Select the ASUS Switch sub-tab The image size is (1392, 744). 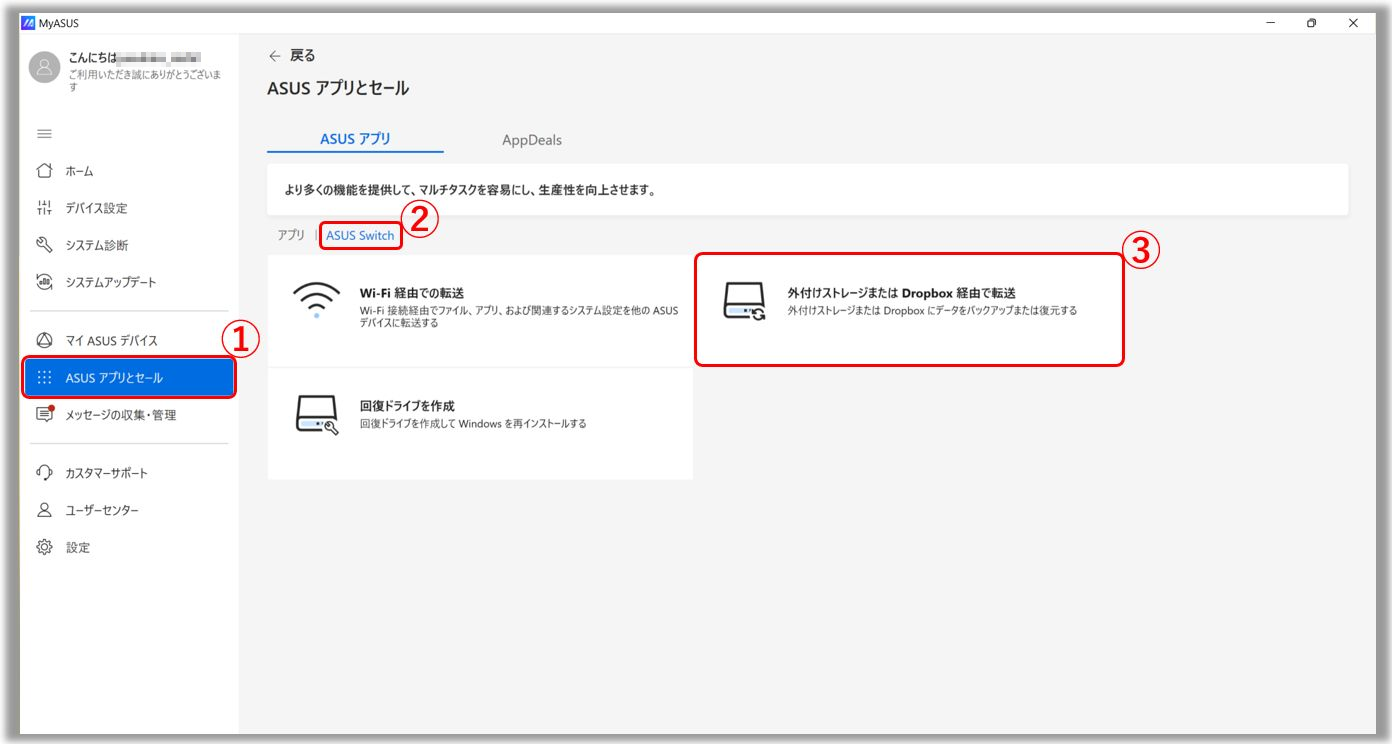pyautogui.click(x=360, y=236)
